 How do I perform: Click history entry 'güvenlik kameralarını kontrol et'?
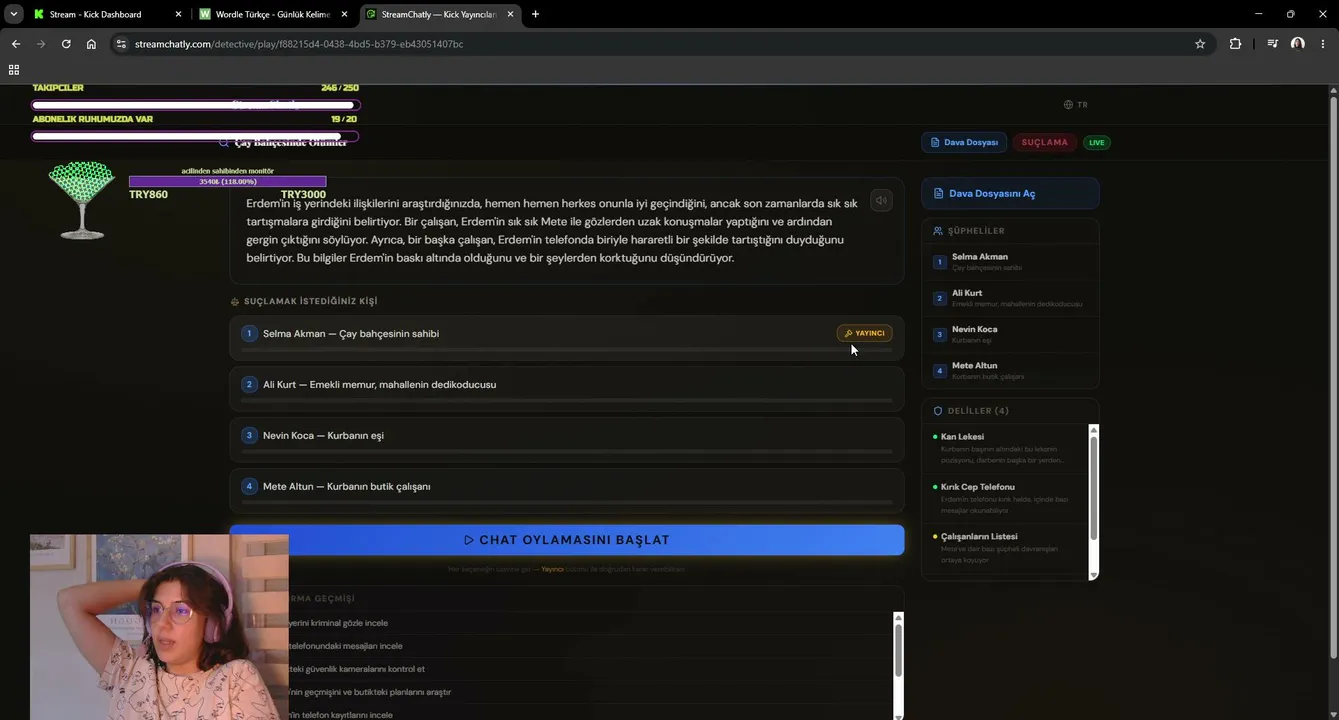[357, 669]
